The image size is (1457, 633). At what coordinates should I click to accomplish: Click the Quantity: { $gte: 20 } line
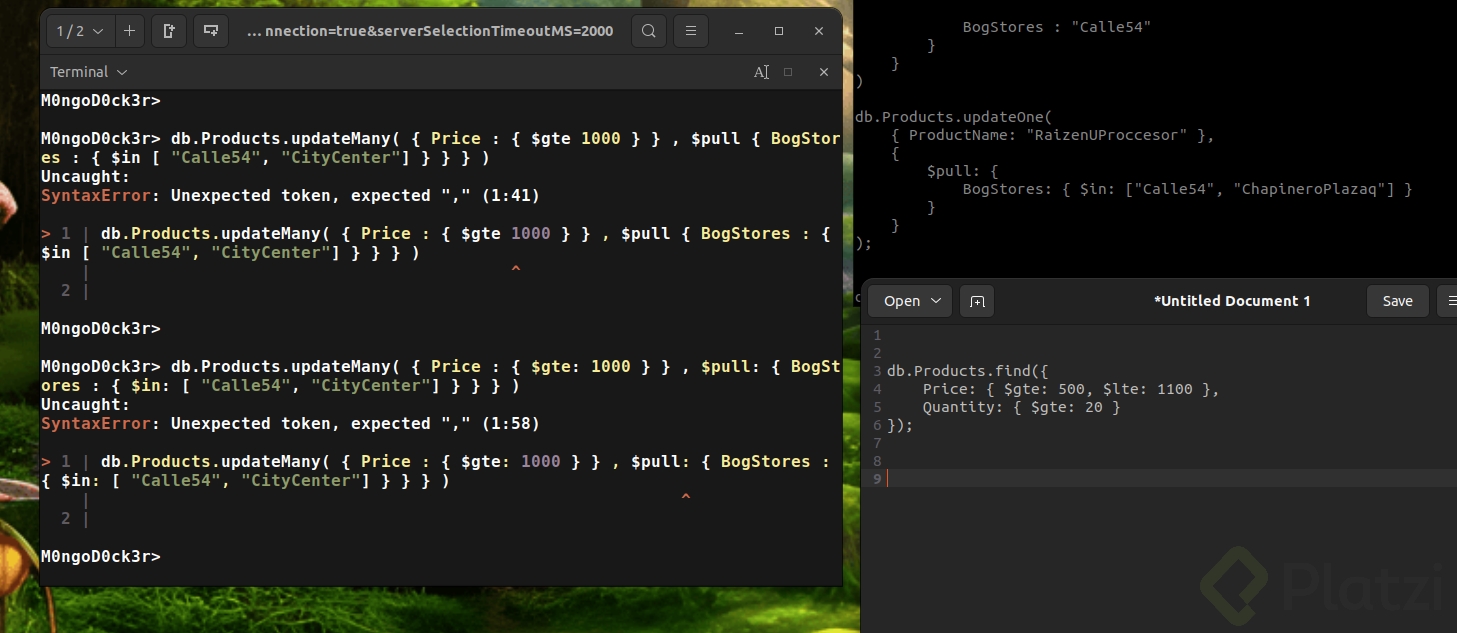point(1022,407)
